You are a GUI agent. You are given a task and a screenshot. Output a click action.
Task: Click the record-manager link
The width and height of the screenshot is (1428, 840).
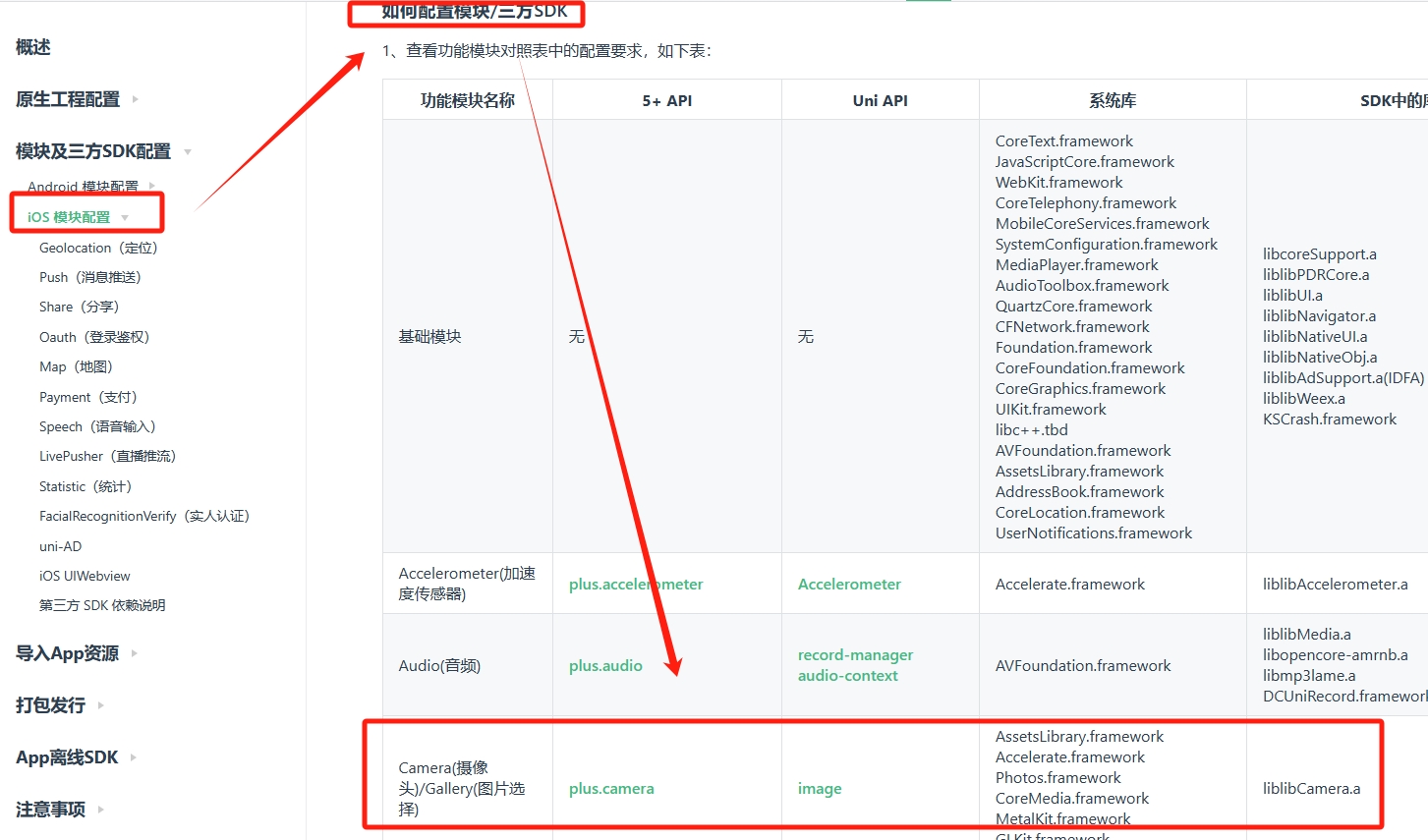click(855, 654)
